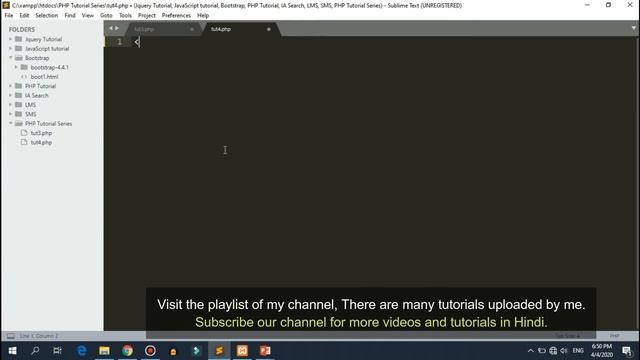Viewport: 640px width, 360px height.
Task: Expand the bootstrap-4.4.1 subfolder
Action: (x=16, y=67)
